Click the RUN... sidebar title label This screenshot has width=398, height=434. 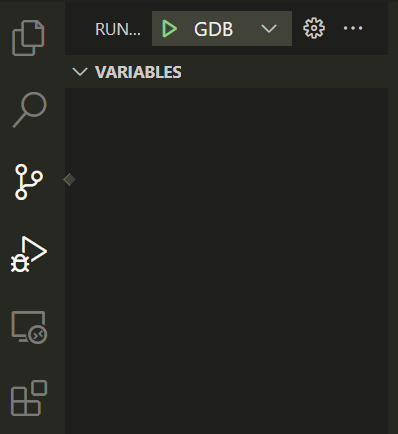(118, 29)
